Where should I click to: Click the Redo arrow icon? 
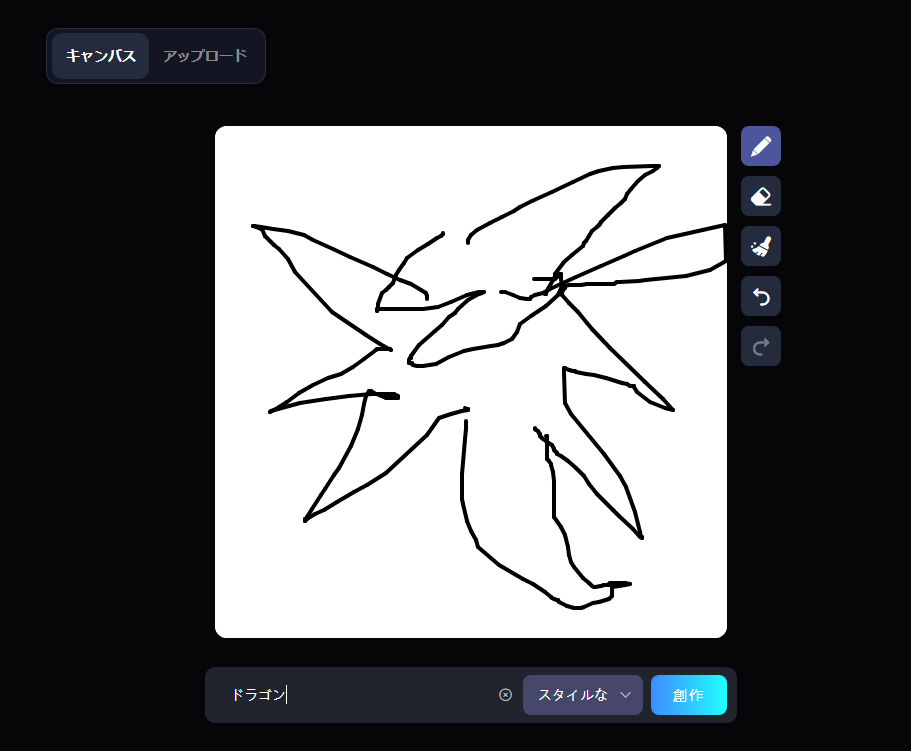click(x=760, y=346)
